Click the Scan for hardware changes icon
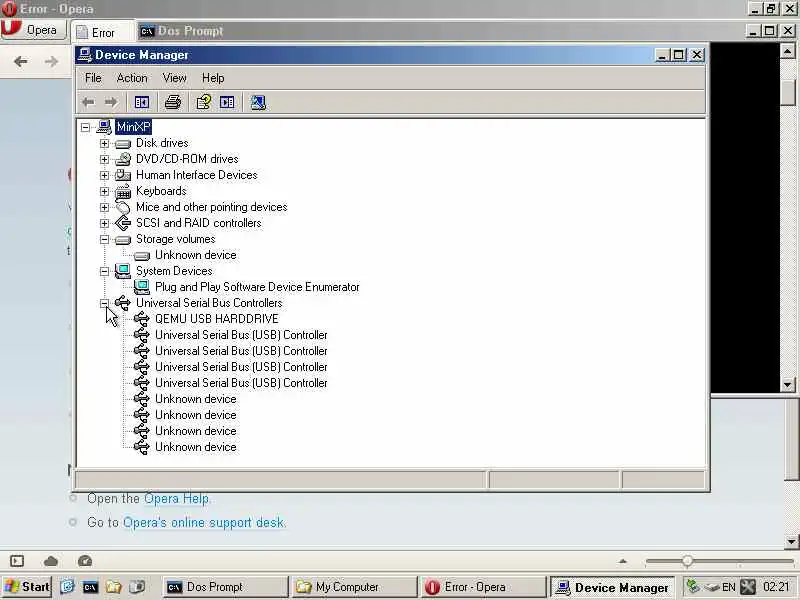 [258, 103]
